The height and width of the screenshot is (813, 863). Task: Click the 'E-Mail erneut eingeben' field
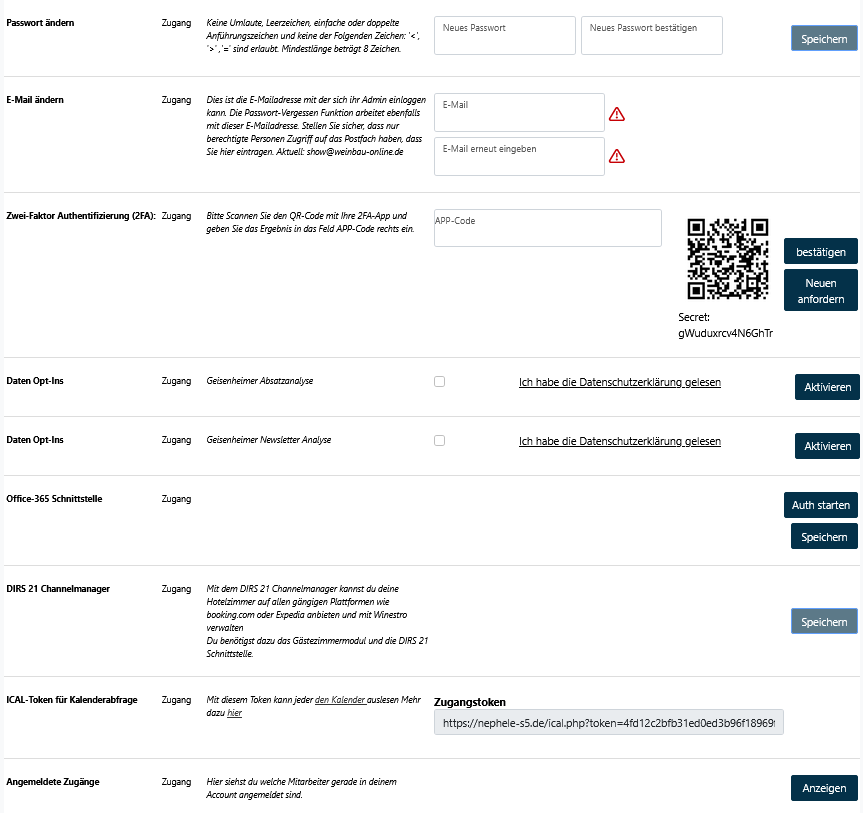coord(519,157)
